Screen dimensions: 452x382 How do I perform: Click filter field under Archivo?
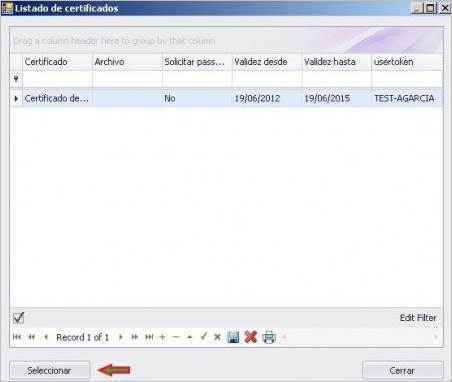click(127, 79)
